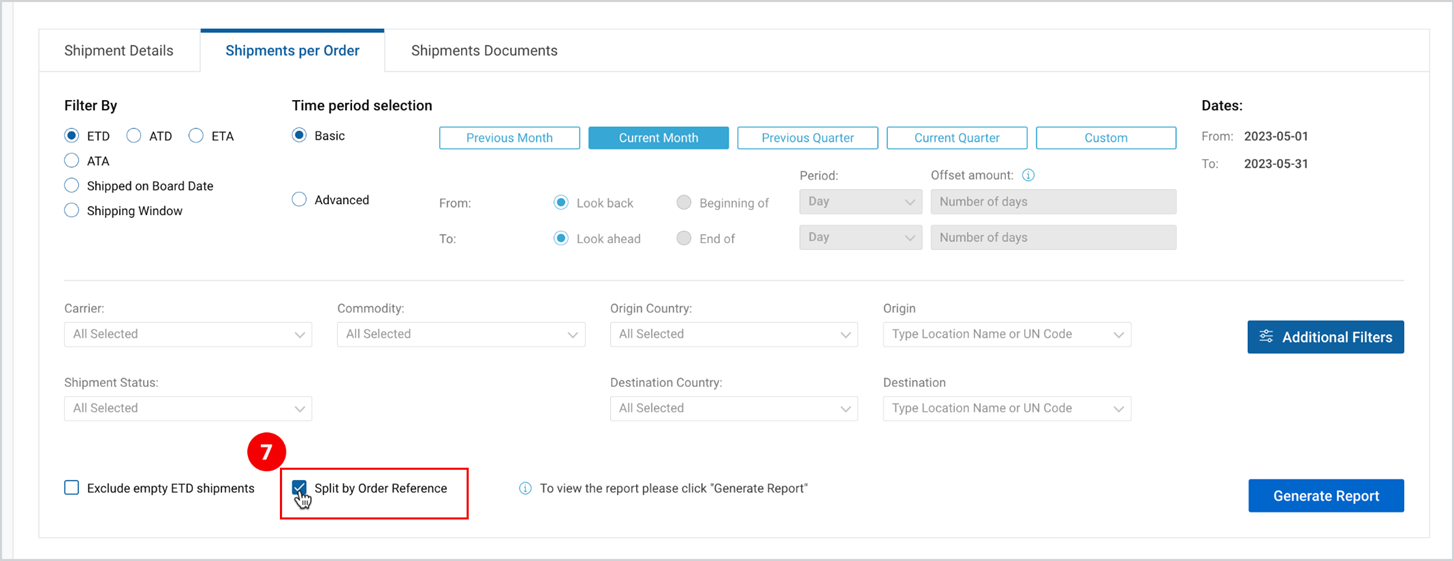Open the Destination location dropdown
The image size is (1454, 561).
(x=1007, y=408)
